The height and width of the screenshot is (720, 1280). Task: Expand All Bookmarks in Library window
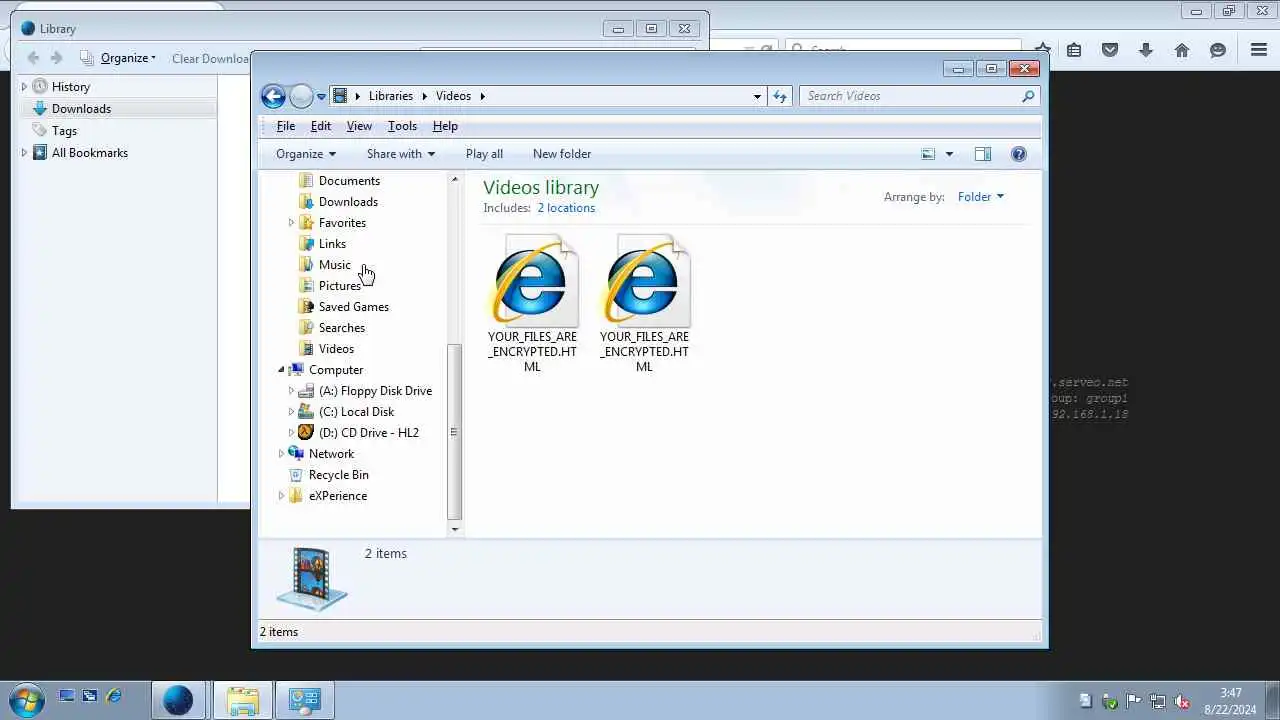pos(24,153)
